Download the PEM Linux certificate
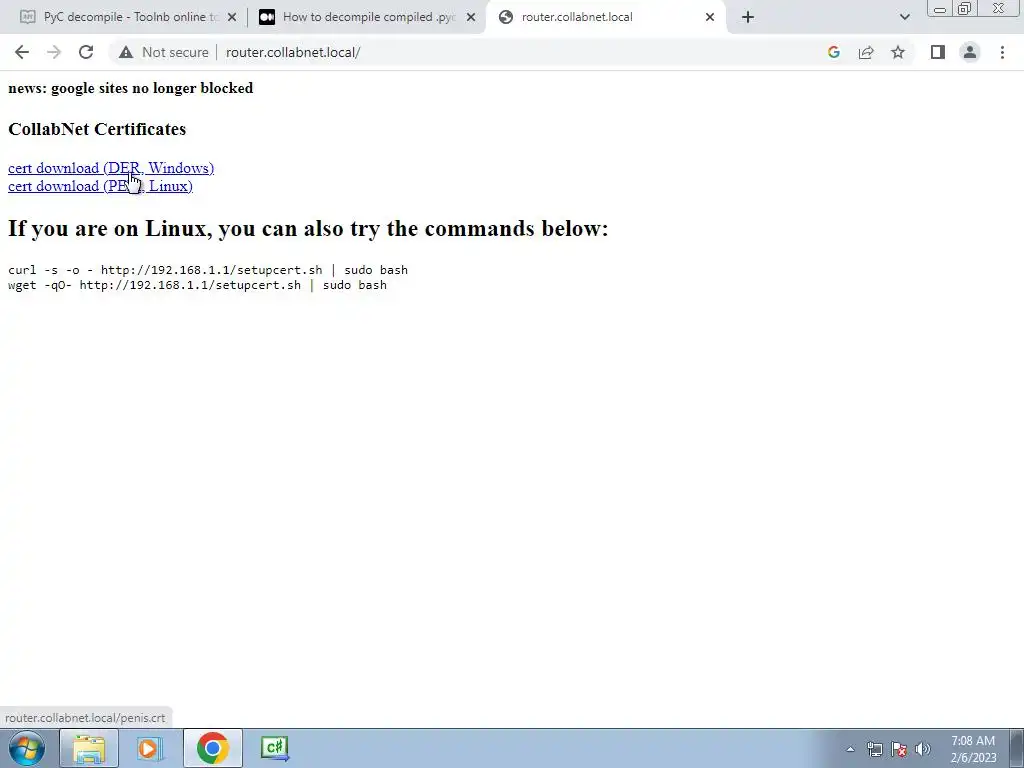The height and width of the screenshot is (768, 1024). pos(101,186)
